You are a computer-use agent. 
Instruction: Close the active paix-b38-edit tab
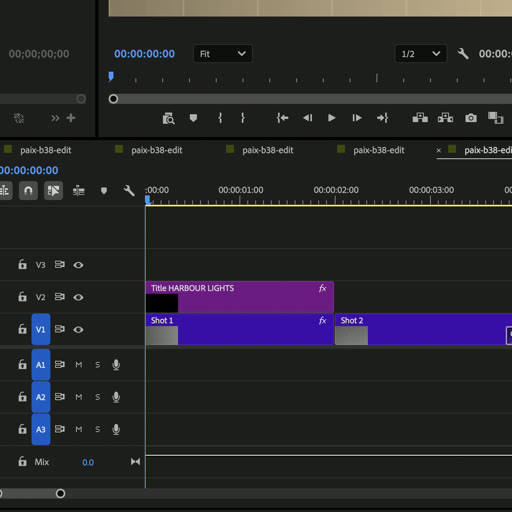coord(439,150)
